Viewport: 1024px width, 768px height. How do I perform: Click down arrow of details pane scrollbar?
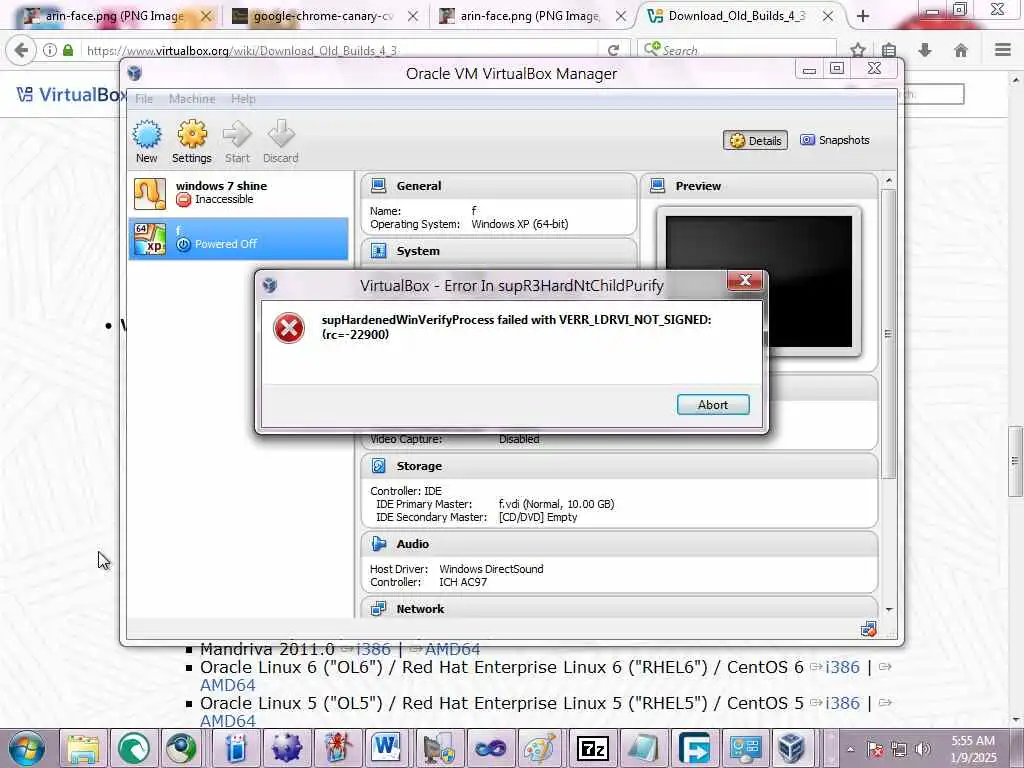[888, 609]
